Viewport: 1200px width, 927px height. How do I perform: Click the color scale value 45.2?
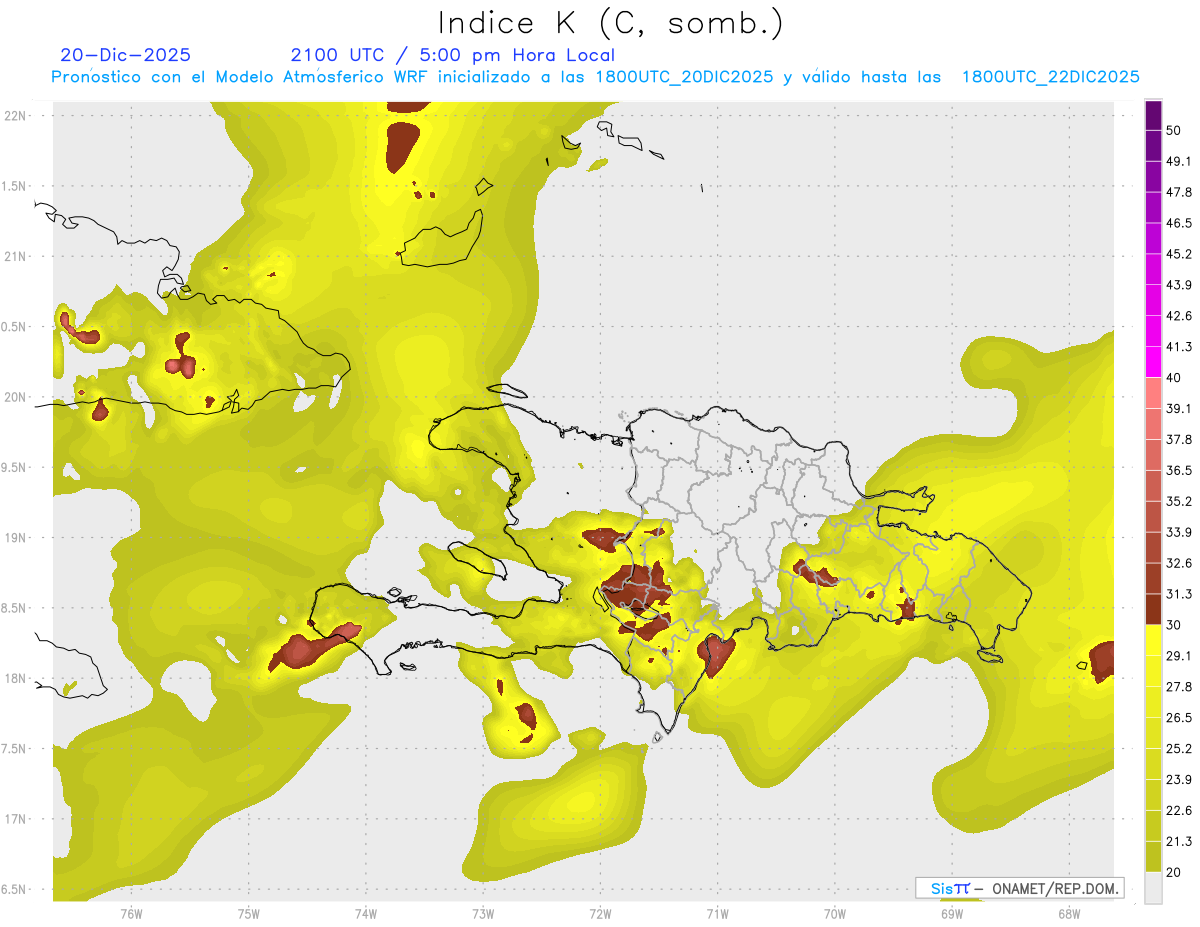click(1179, 254)
